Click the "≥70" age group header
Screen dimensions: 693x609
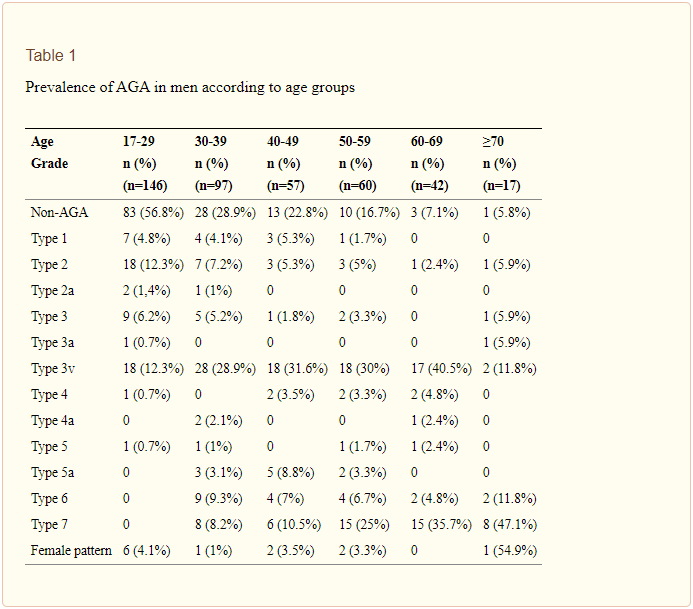494,142
